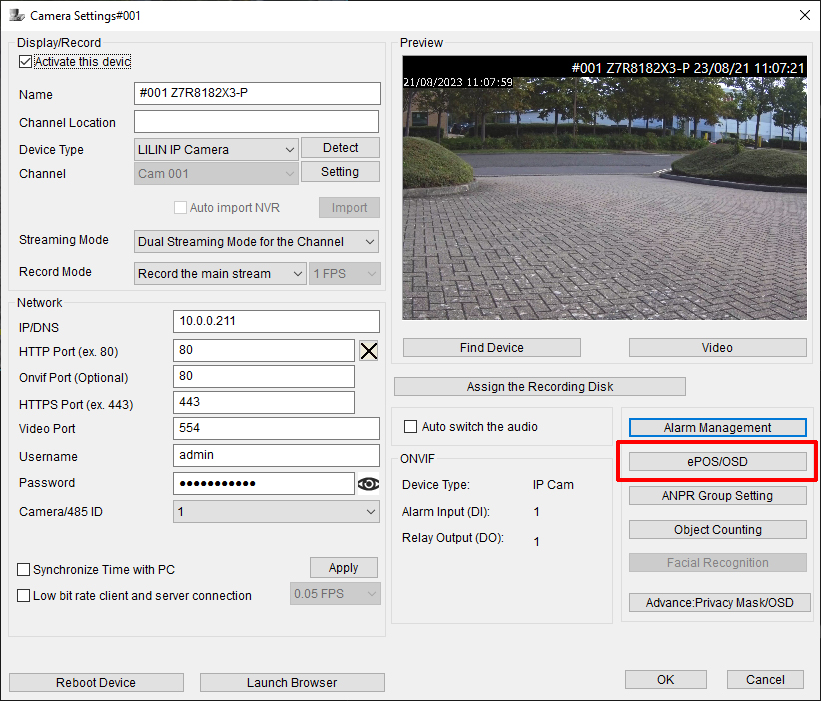Close the Camera Settings dialog
821x701 pixels.
(x=804, y=15)
